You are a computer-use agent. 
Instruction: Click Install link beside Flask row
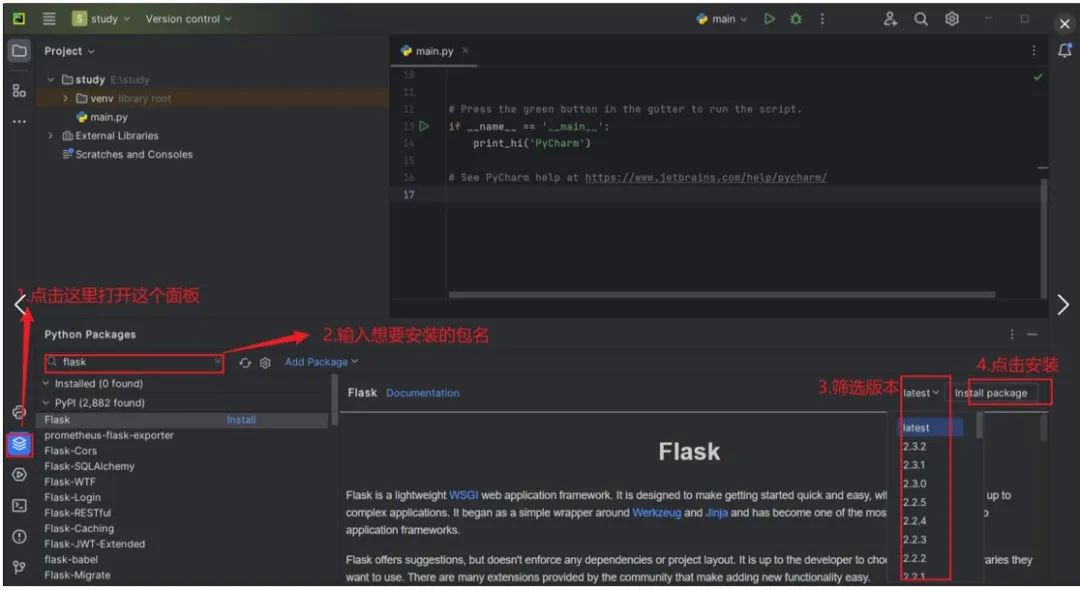click(241, 419)
